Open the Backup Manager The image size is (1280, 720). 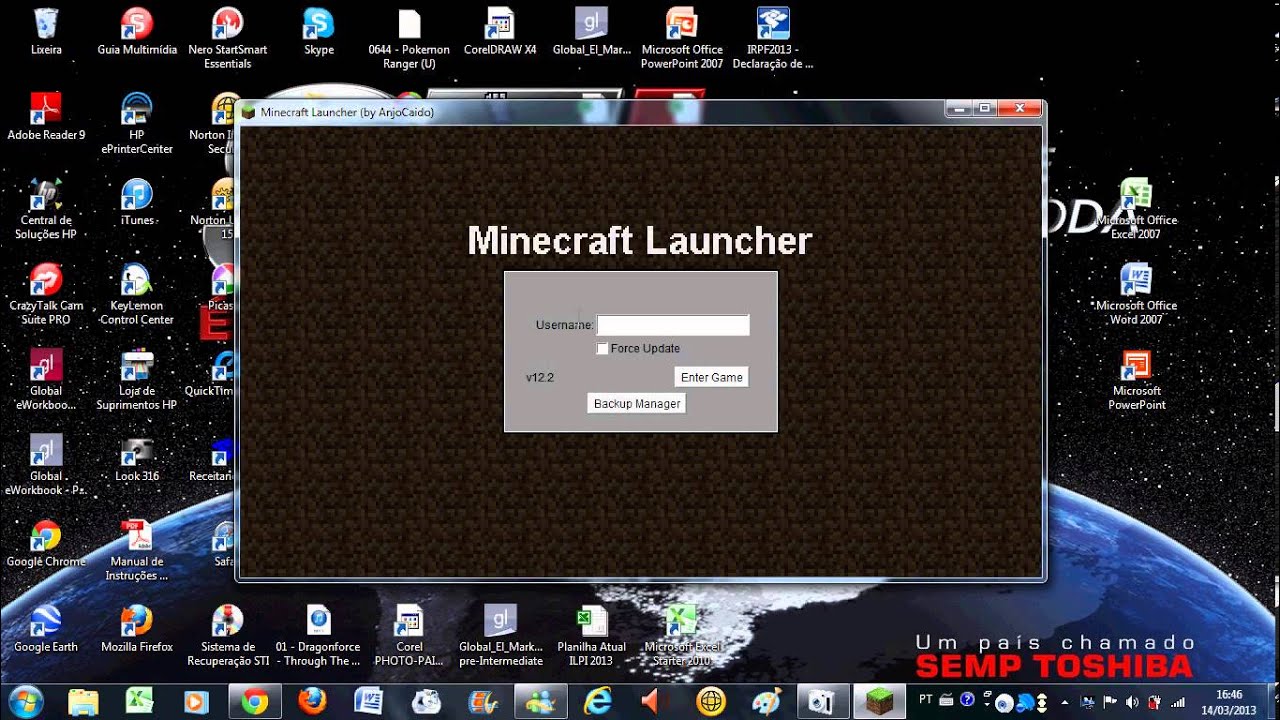637,404
